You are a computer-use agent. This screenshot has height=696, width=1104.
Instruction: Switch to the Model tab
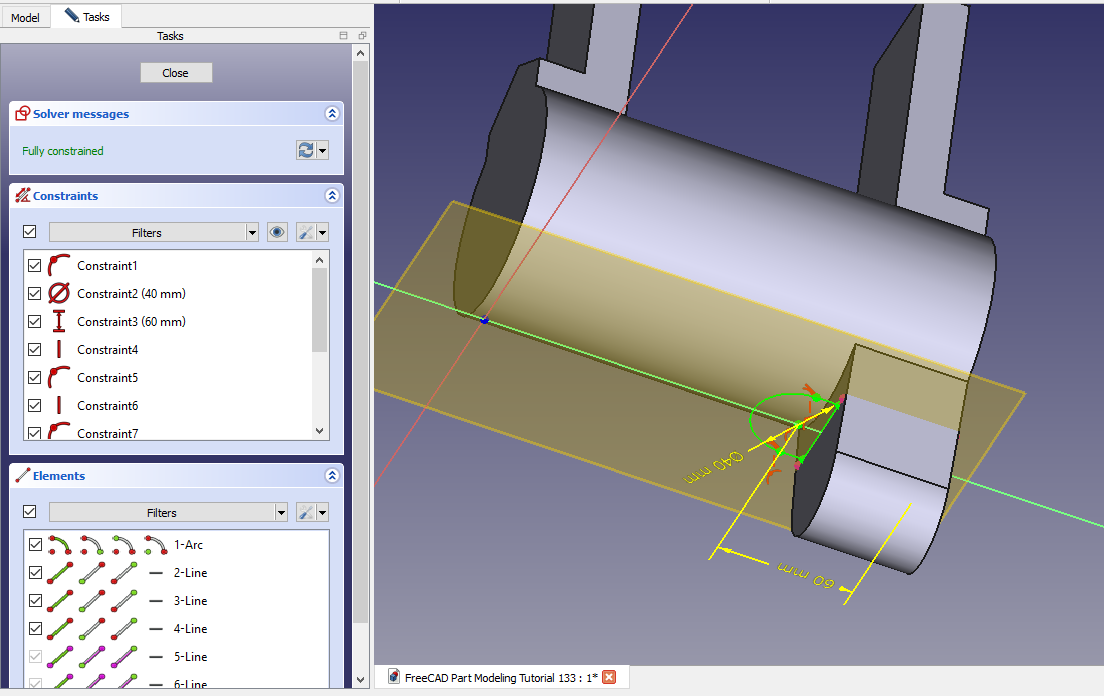26,17
